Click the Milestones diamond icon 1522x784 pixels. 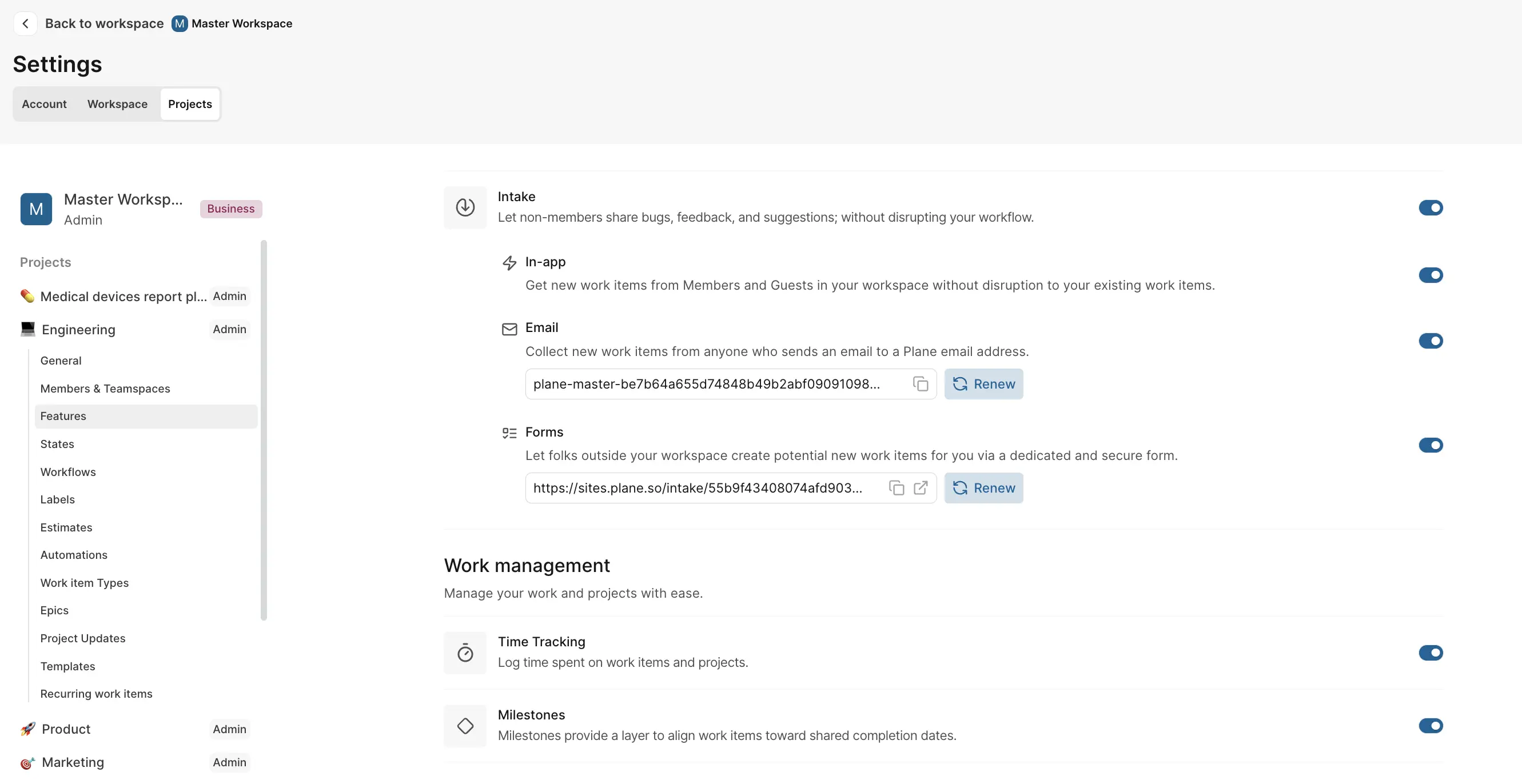tap(465, 726)
